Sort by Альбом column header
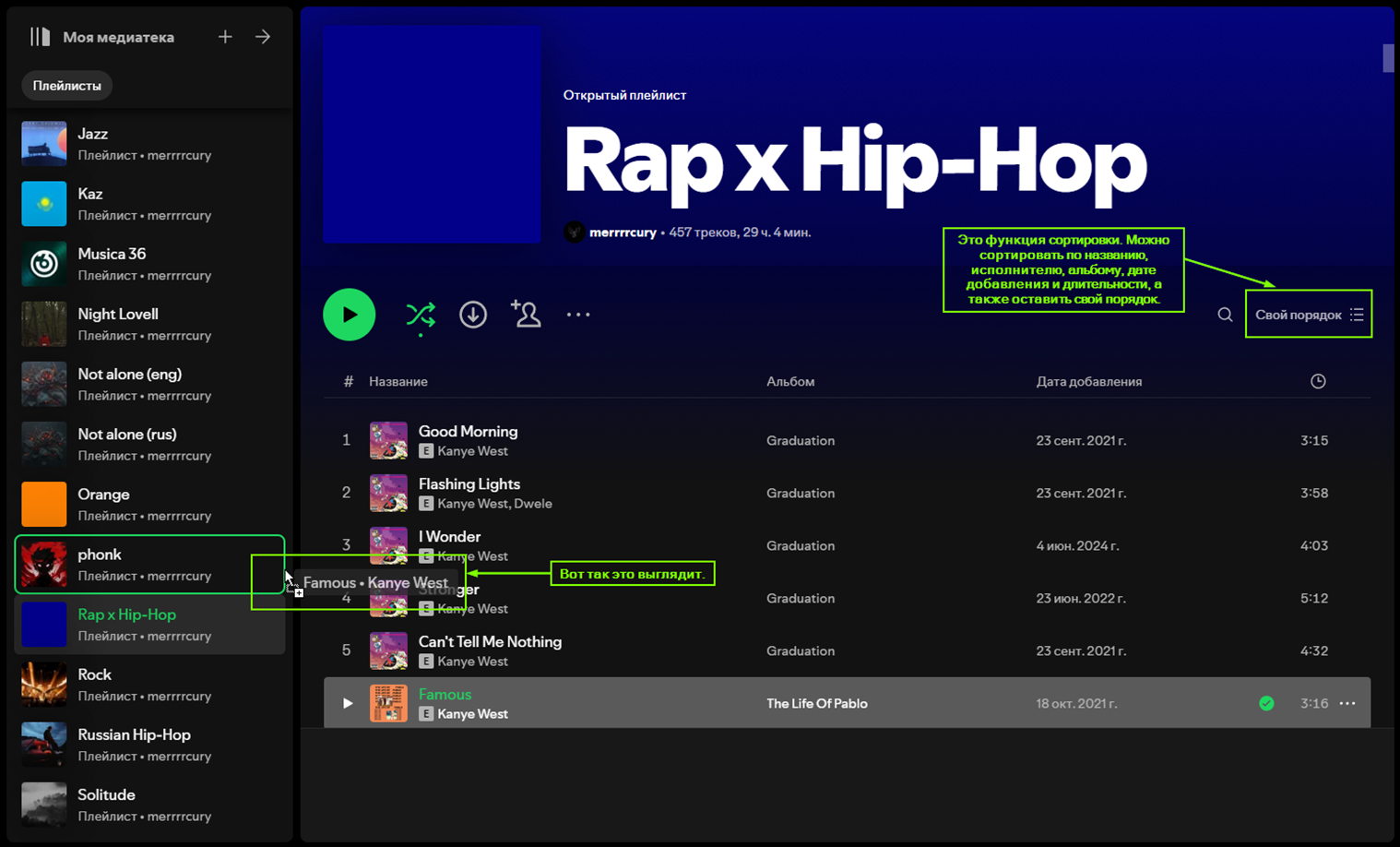This screenshot has height=847, width=1400. (790, 381)
